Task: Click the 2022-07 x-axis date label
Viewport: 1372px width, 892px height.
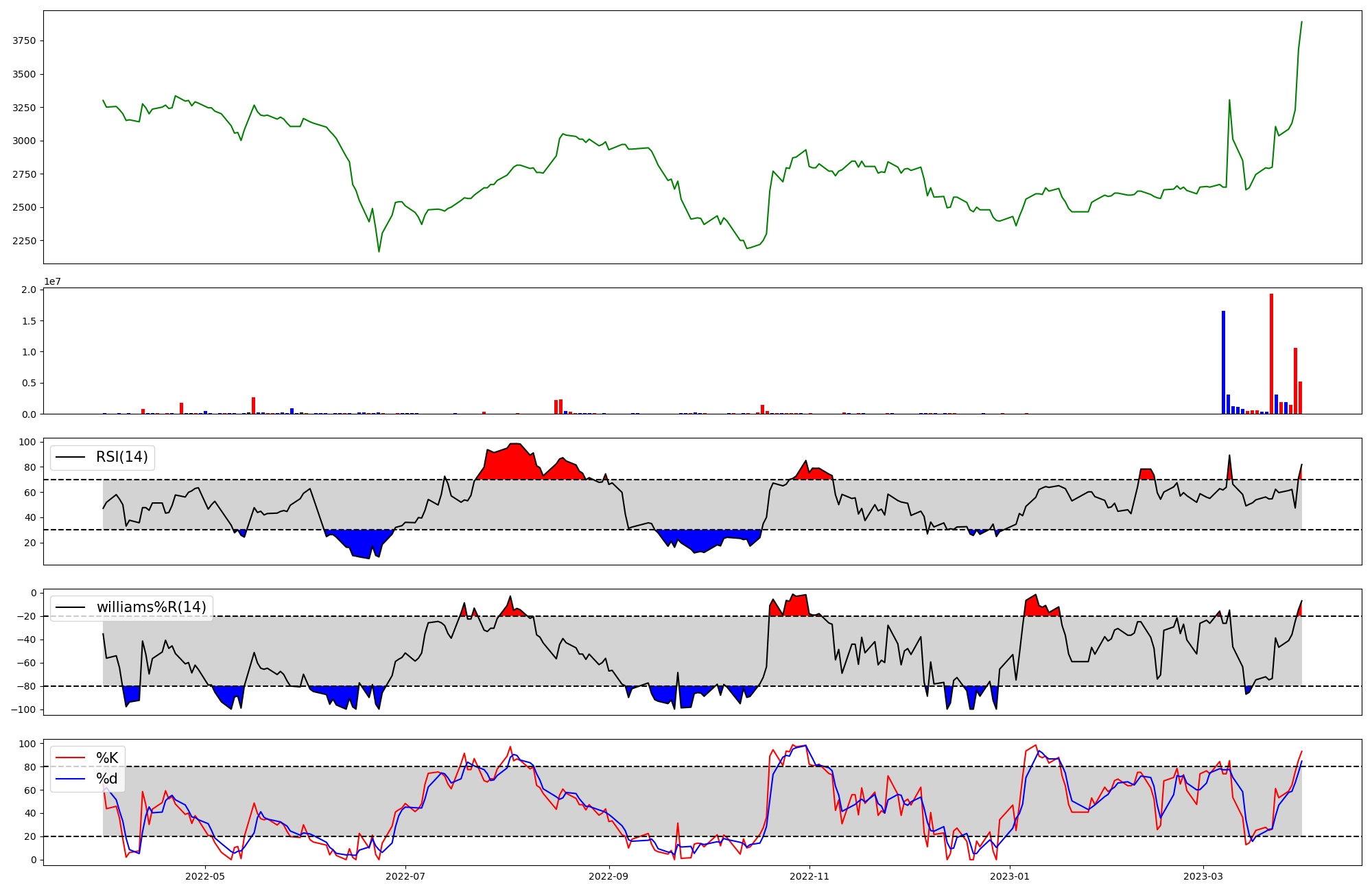Action: (x=405, y=876)
